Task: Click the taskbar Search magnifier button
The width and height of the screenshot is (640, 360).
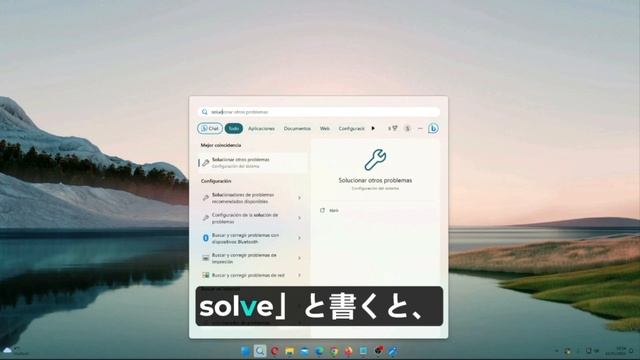Action: click(260, 351)
